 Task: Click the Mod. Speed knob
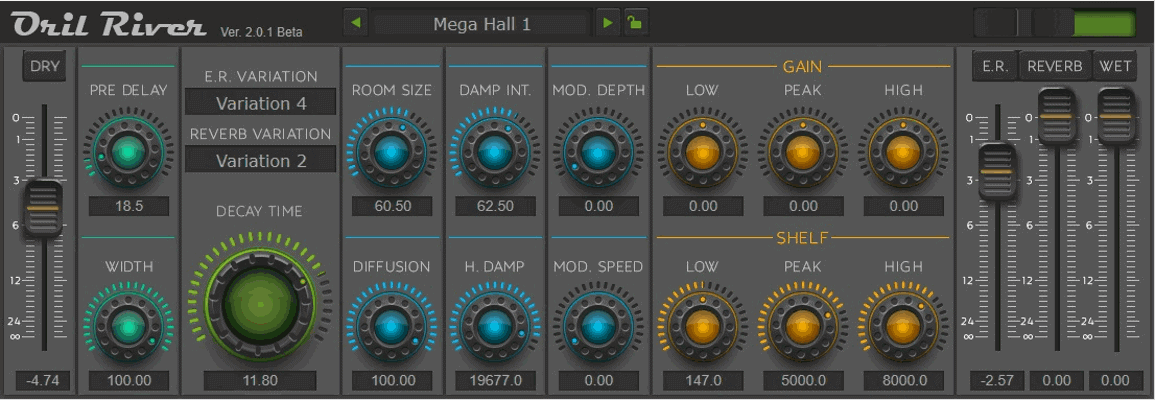(597, 327)
